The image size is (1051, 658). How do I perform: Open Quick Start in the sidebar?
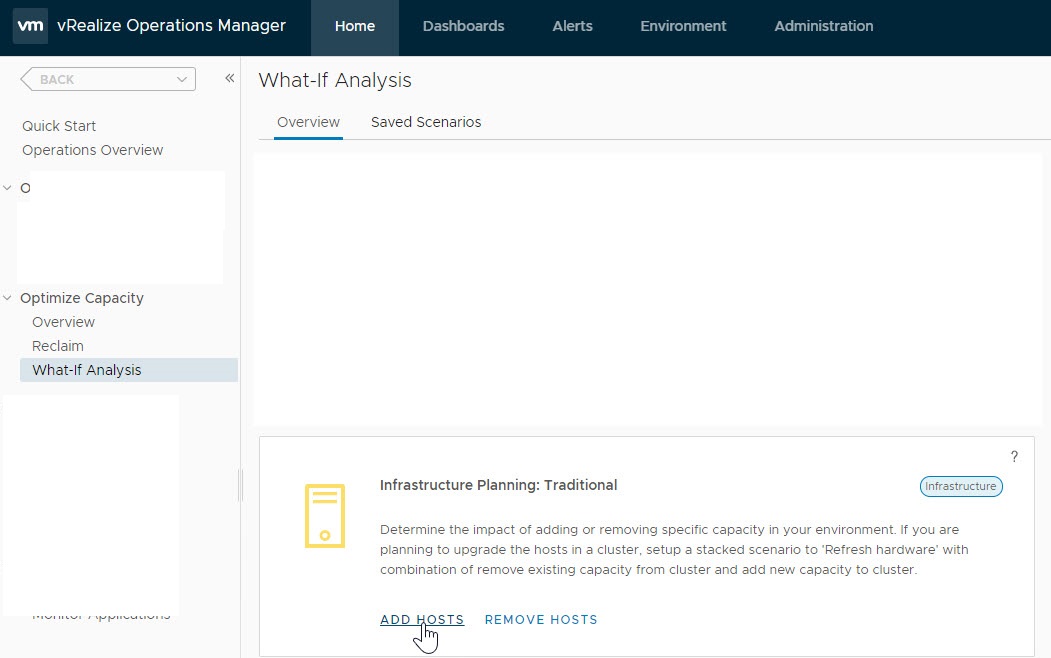59,126
